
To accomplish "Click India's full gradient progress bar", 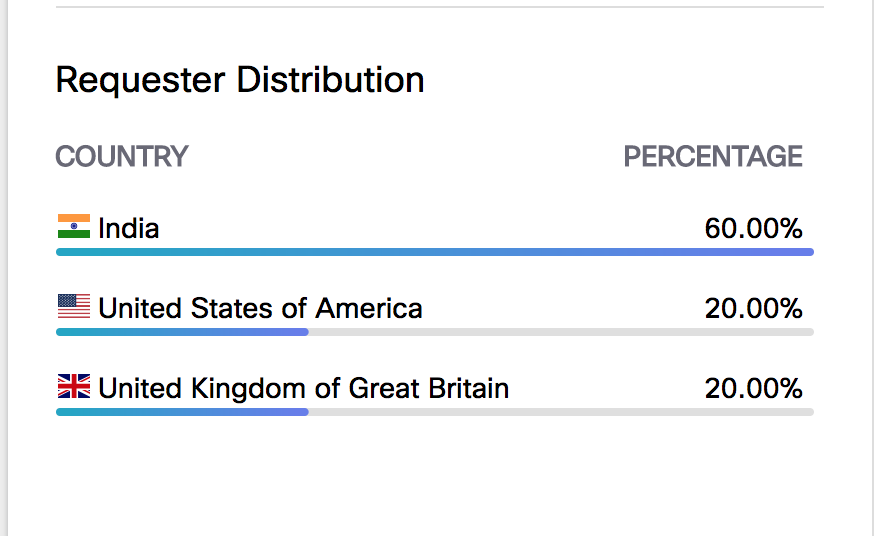I will pos(435,252).
